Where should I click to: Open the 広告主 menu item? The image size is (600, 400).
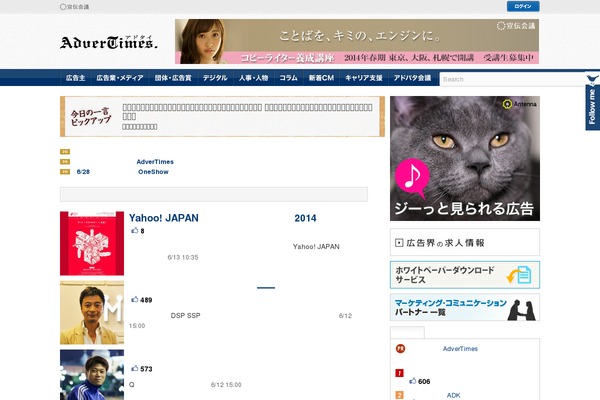(x=75, y=78)
